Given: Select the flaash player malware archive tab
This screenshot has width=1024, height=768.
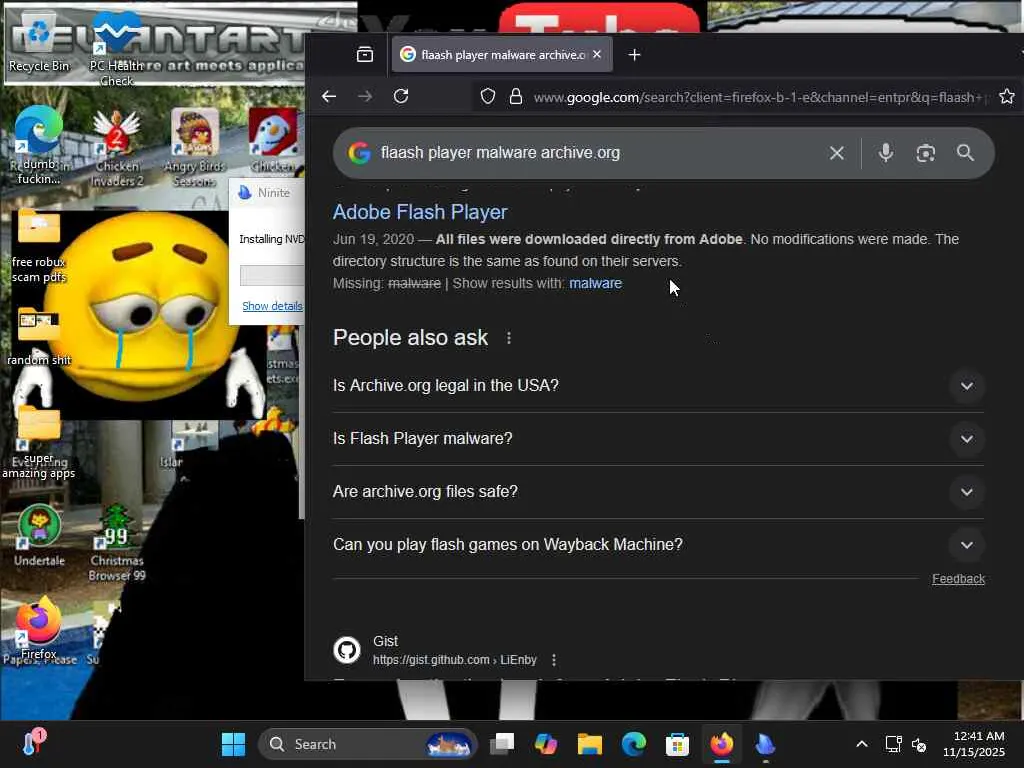Looking at the screenshot, I should click(x=502, y=55).
